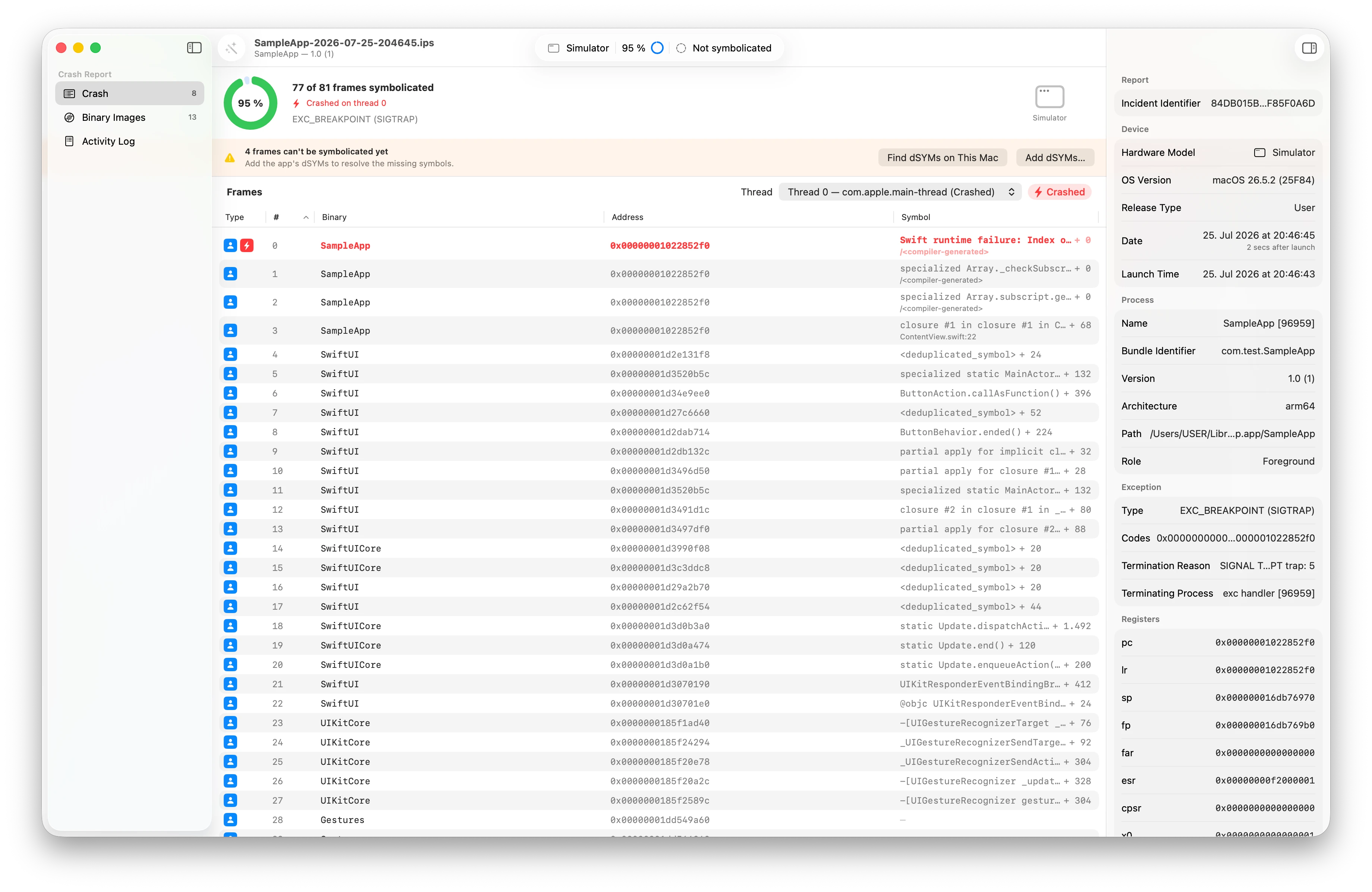Click the type icon on frame 12
1372x892 pixels.
click(230, 510)
